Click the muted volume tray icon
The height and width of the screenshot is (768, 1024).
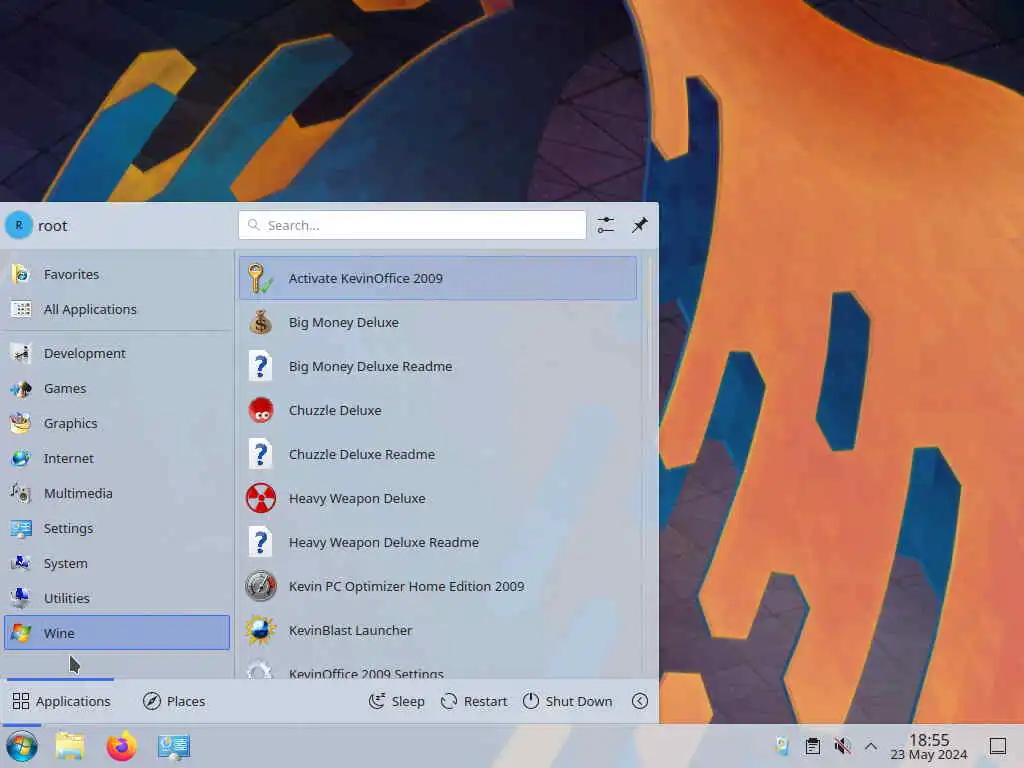click(842, 746)
